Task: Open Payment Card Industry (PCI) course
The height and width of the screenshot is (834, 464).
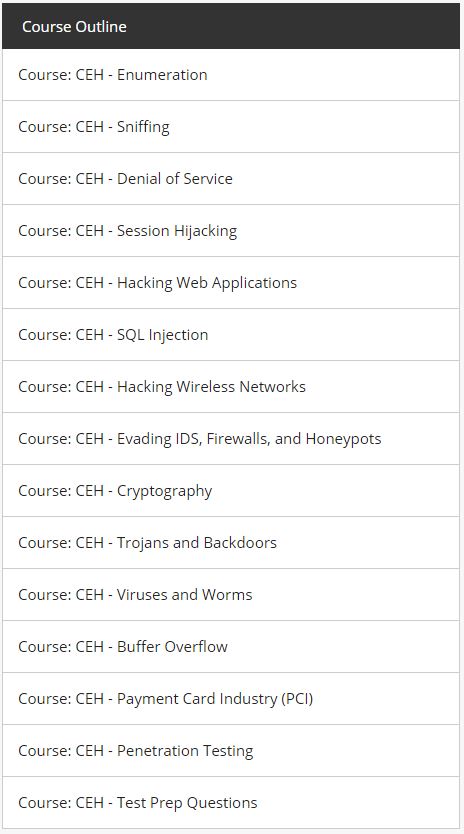Action: point(231,698)
